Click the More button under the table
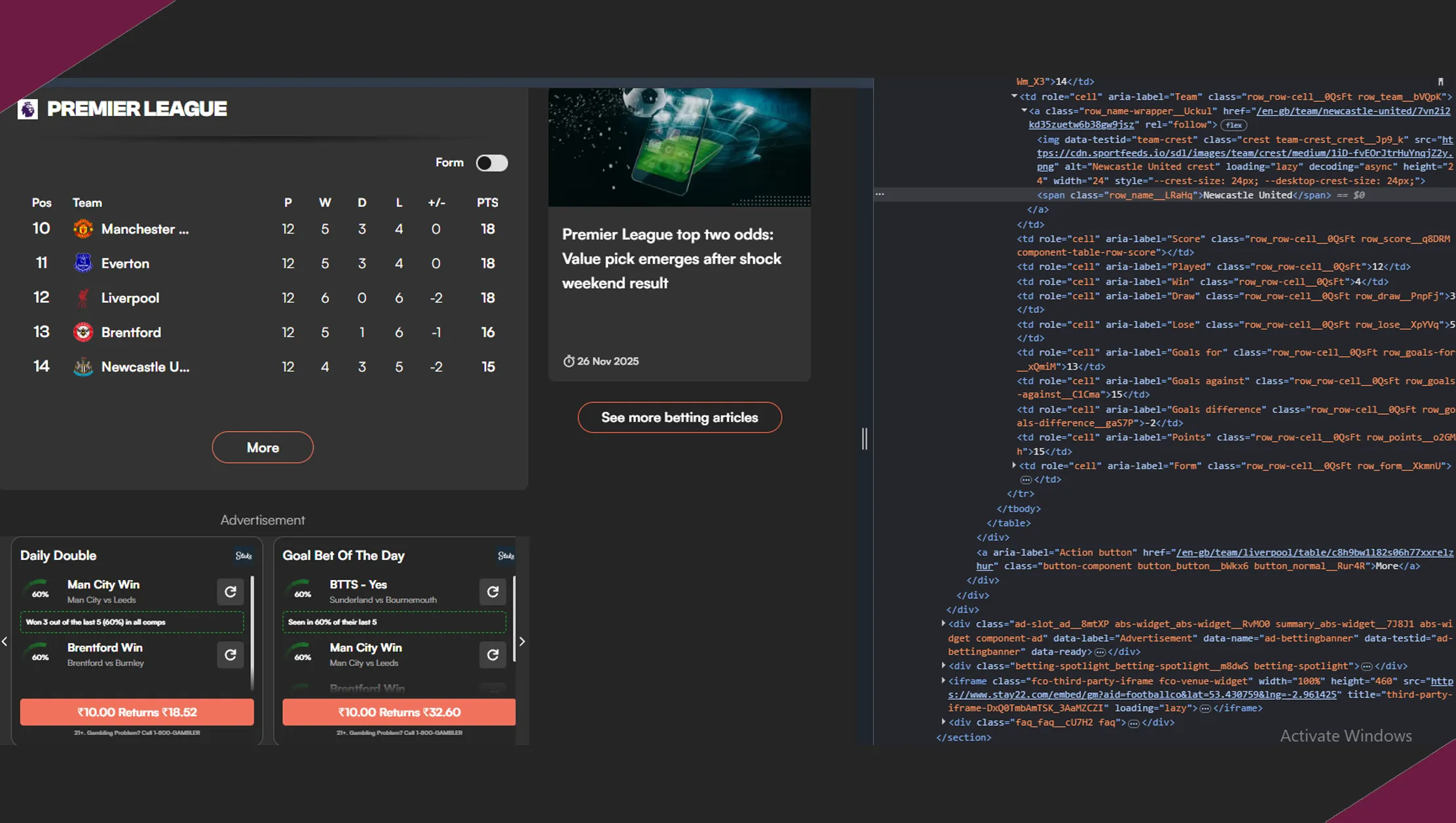The width and height of the screenshot is (1456, 823). [263, 448]
